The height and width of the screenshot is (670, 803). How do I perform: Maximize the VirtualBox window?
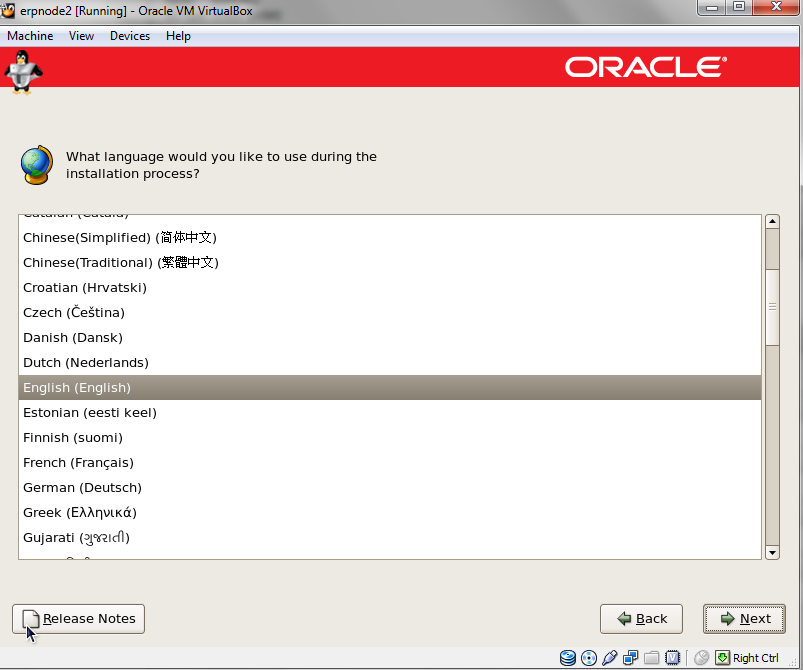pyautogui.click(x=738, y=7)
